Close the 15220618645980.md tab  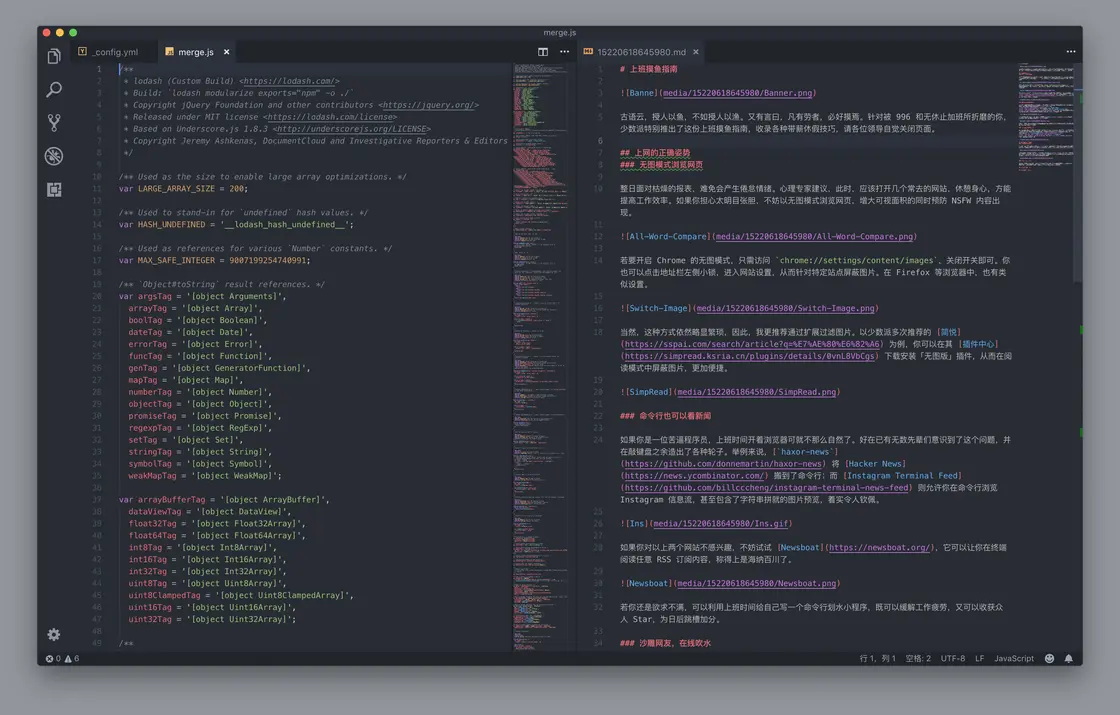696,52
